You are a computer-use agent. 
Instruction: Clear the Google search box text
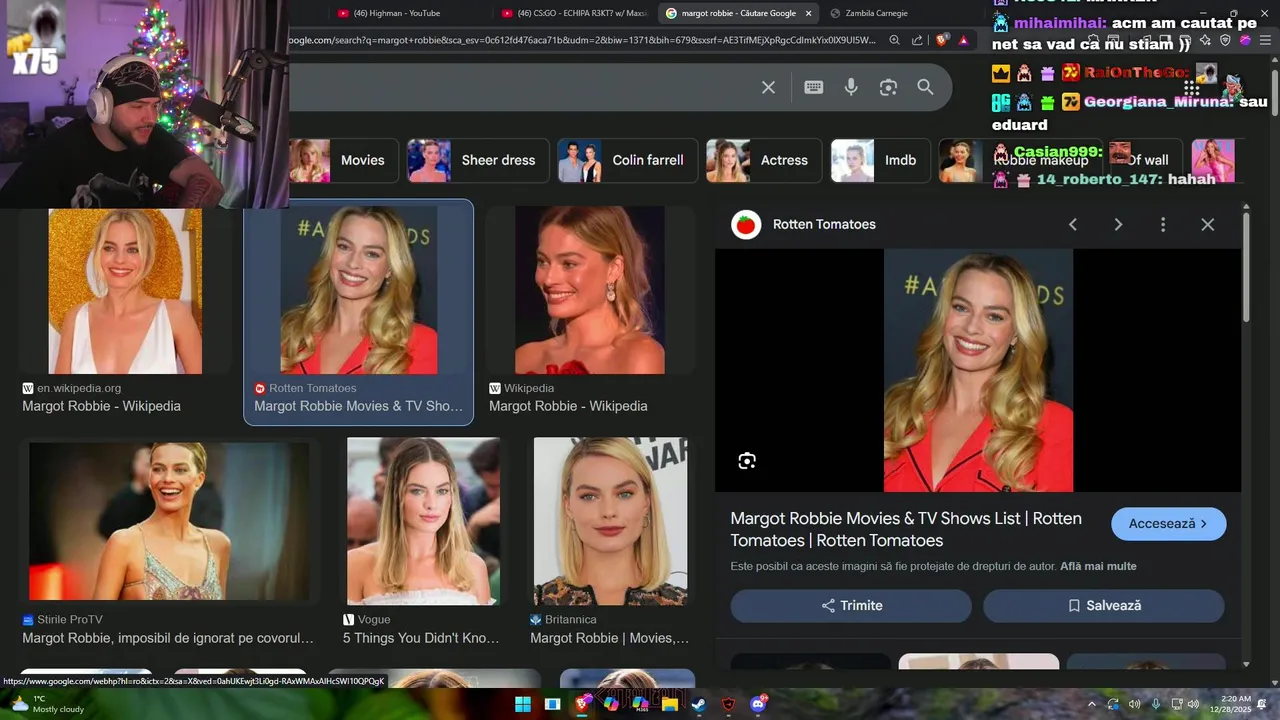(768, 87)
